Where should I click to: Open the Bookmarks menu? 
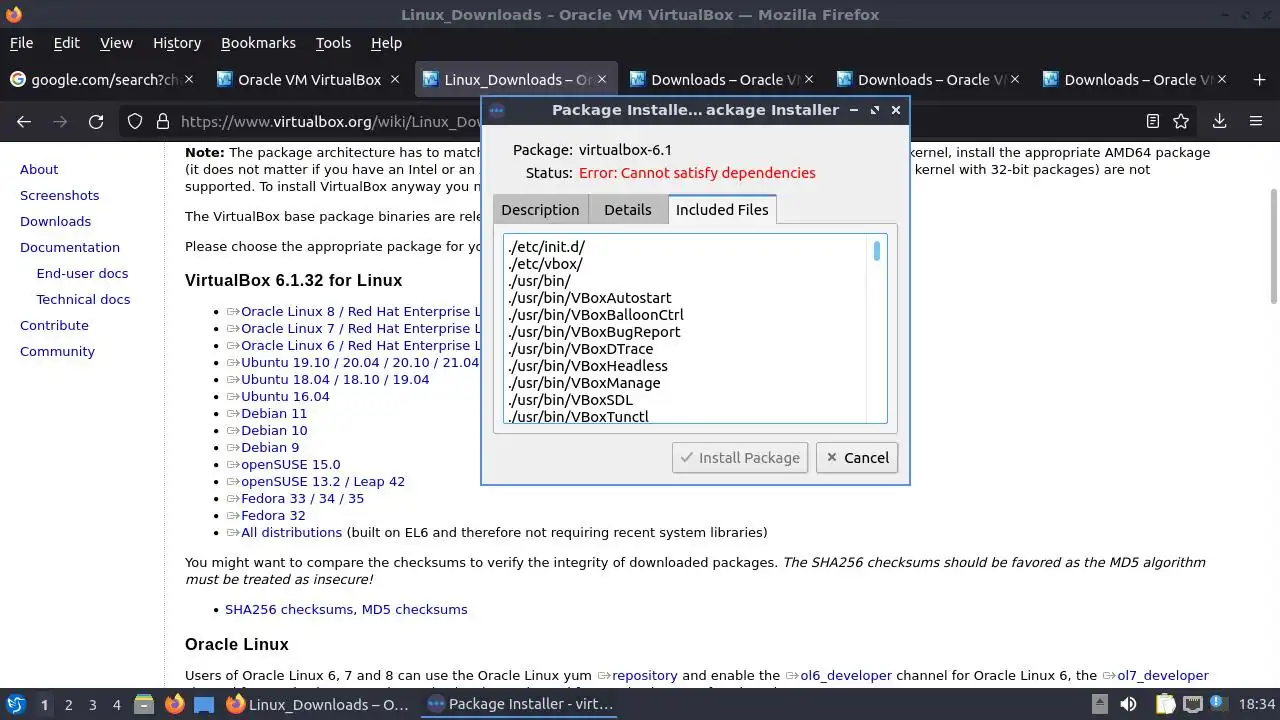258,43
